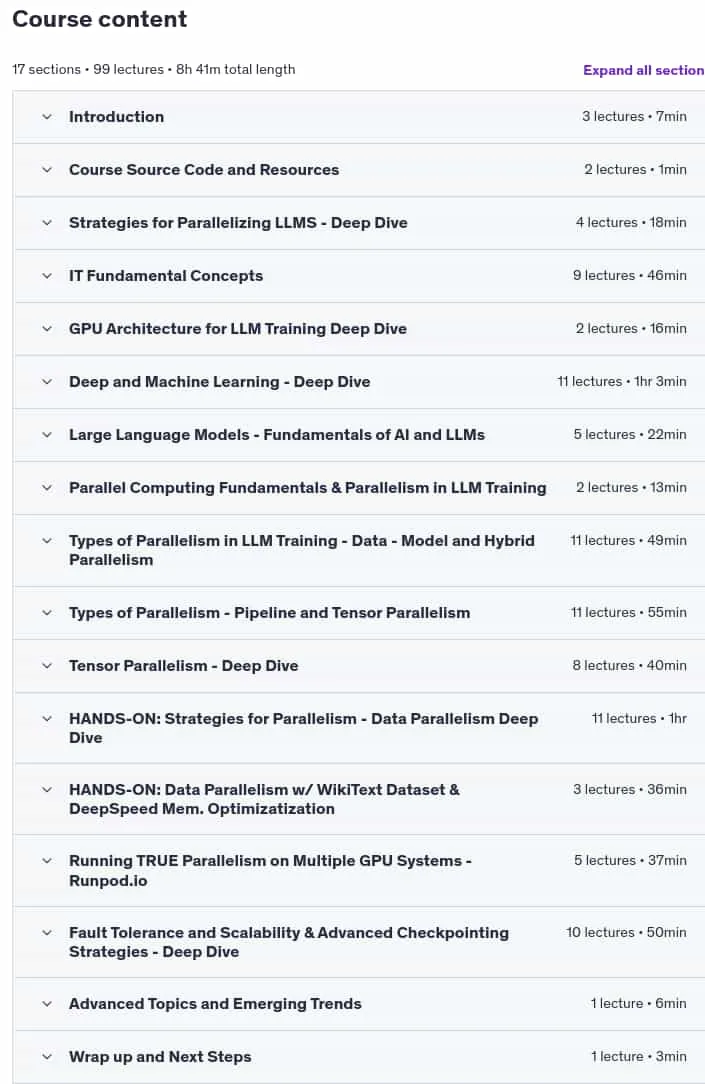This screenshot has width=705, height=1084.
Task: Expand Fault Tolerance and Scalability section chevron
Action: (47, 933)
